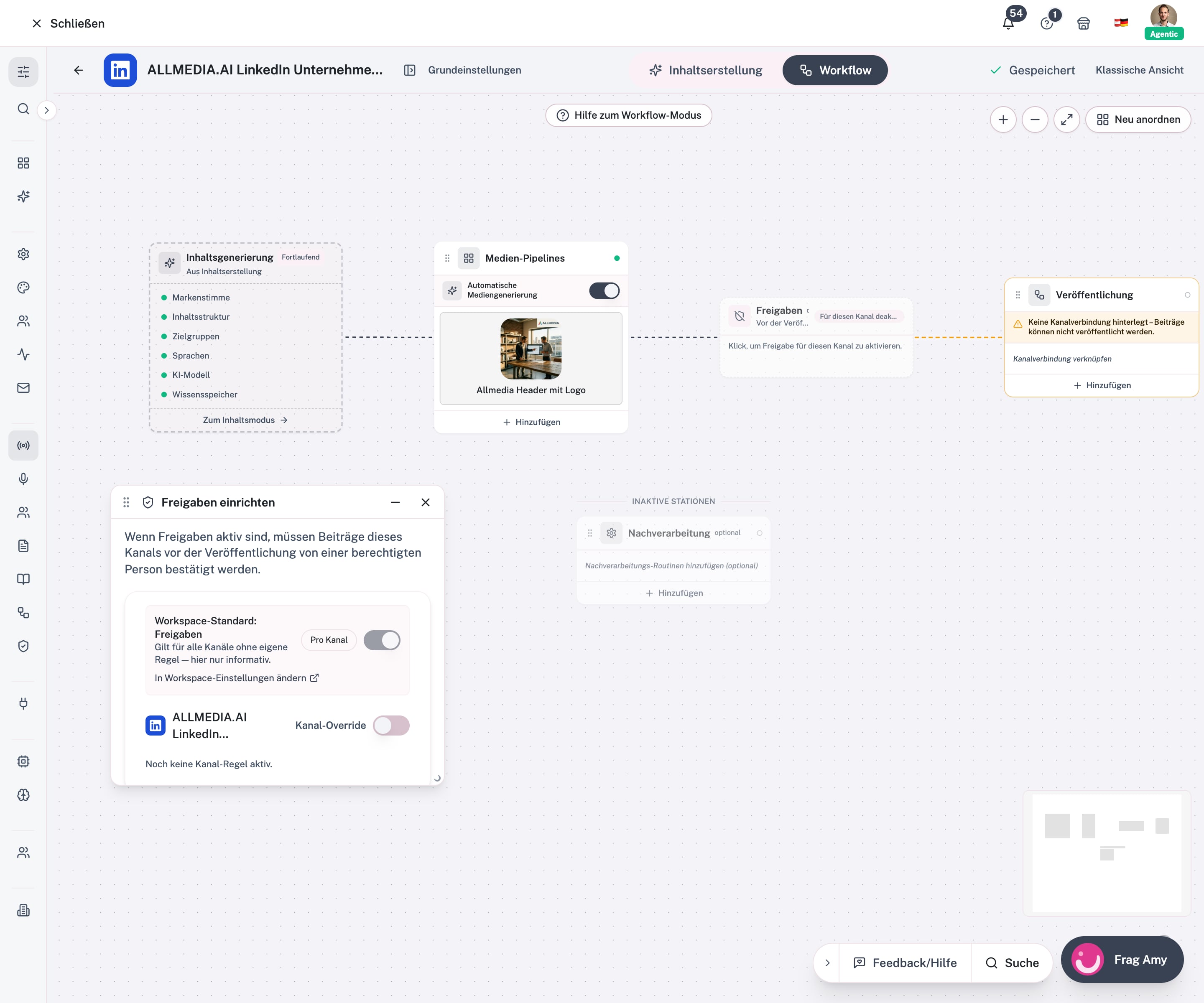The height and width of the screenshot is (1003, 1204).
Task: Open search from the sidebar magnifier icon
Action: tap(23, 109)
